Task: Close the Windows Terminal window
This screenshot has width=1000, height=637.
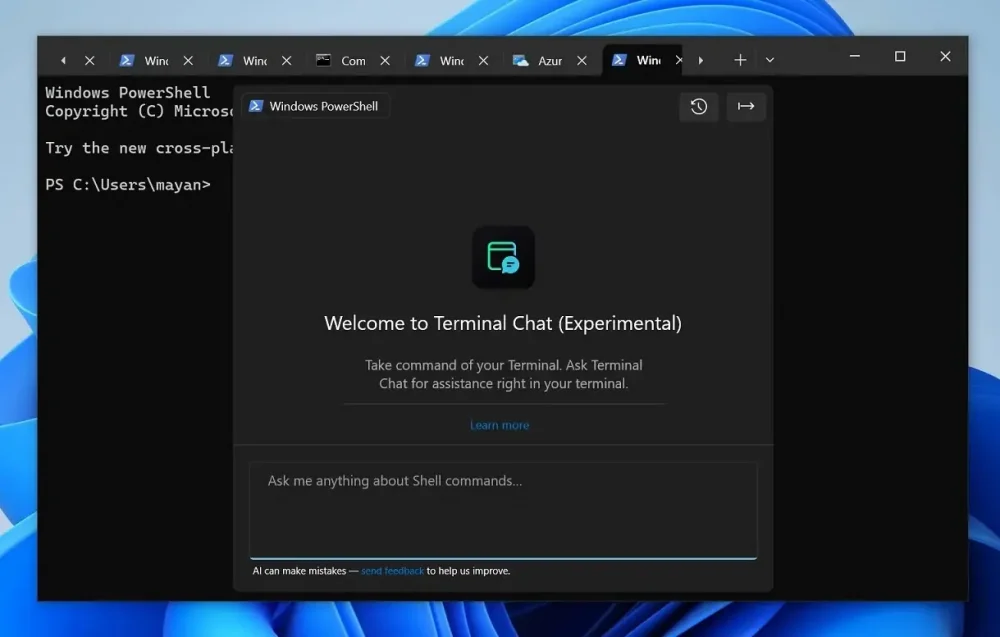Action: click(x=945, y=57)
